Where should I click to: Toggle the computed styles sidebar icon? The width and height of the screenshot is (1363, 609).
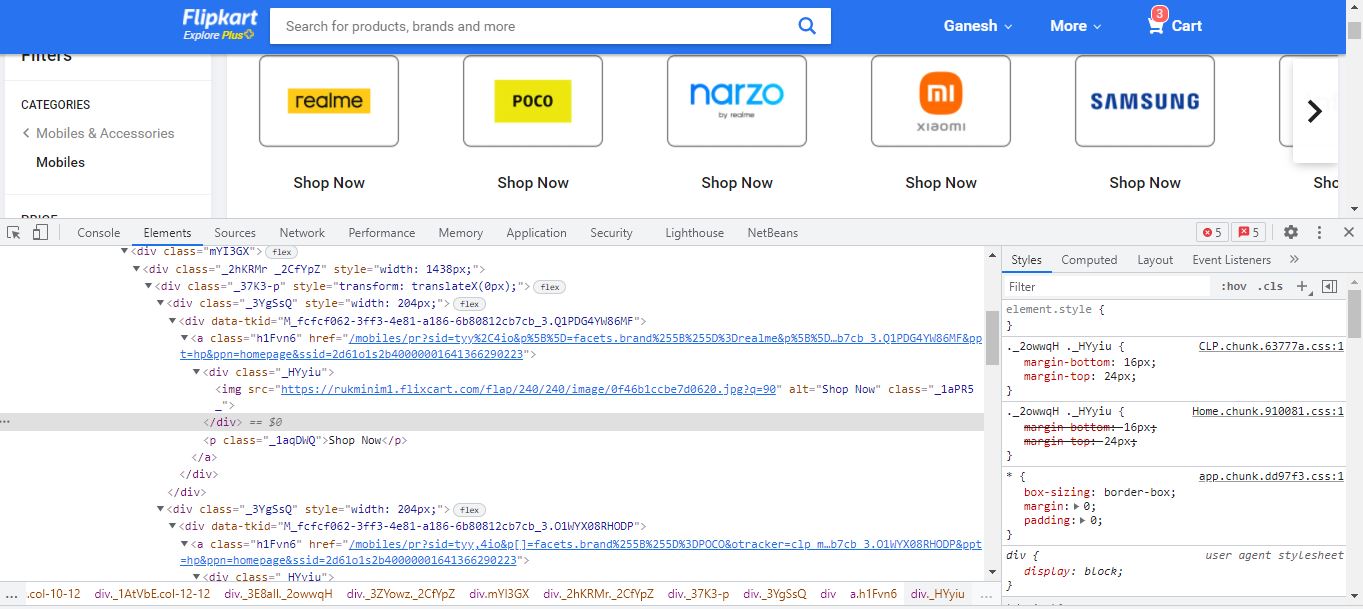[x=1329, y=286]
